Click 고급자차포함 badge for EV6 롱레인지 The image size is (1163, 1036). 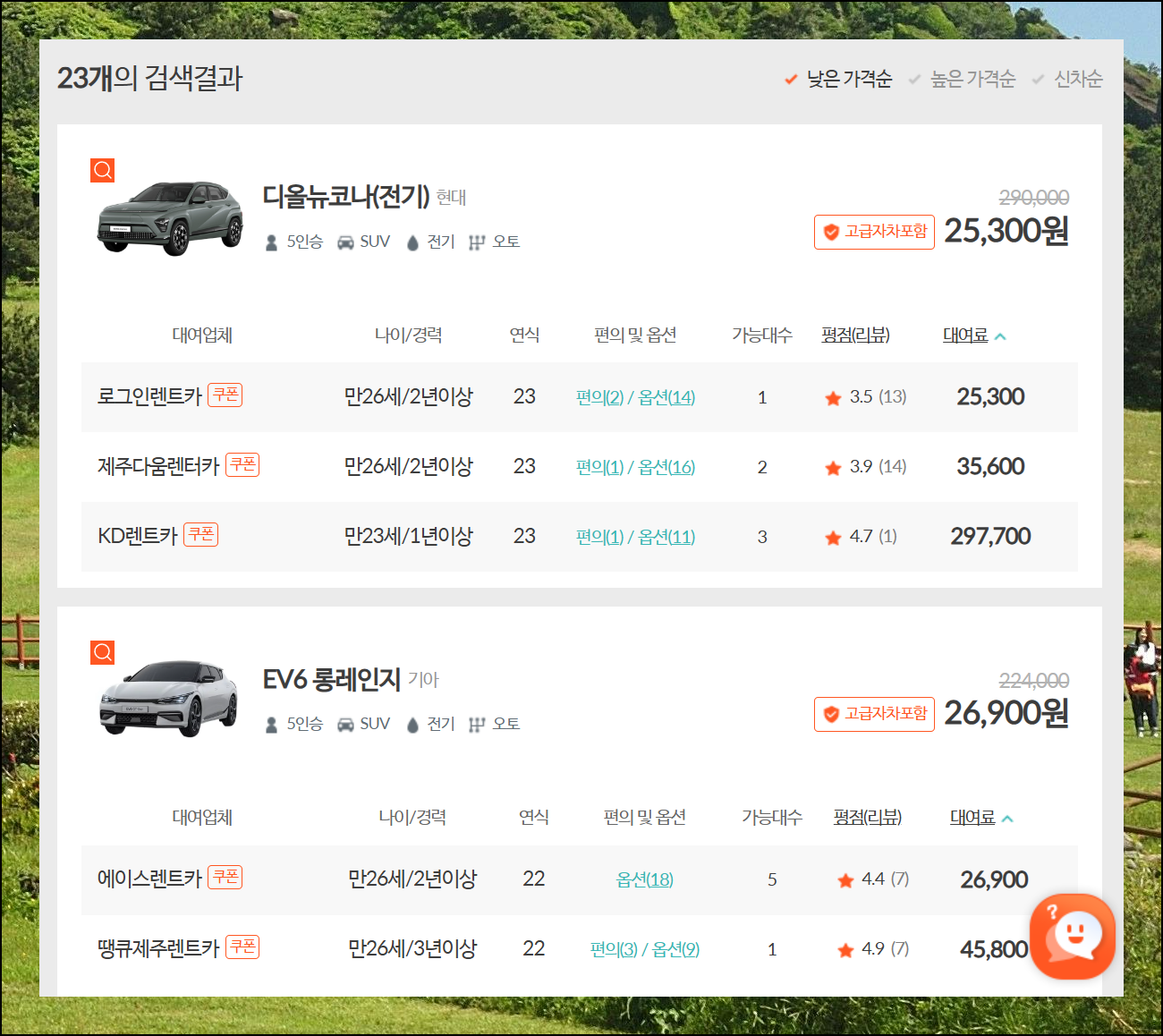pyautogui.click(x=874, y=714)
